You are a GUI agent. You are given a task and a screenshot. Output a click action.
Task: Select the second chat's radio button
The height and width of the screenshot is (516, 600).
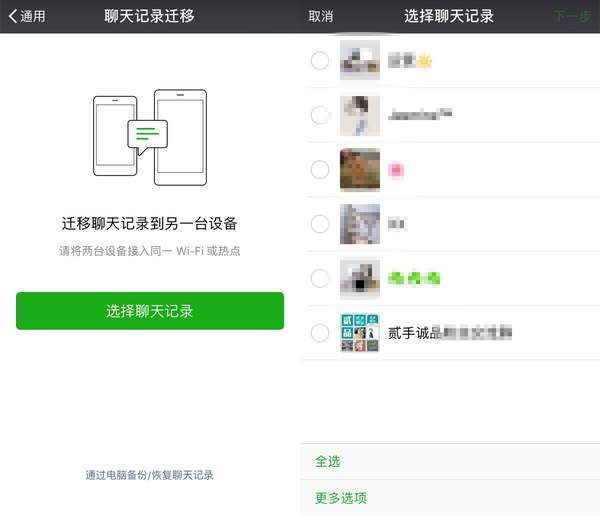pos(320,115)
